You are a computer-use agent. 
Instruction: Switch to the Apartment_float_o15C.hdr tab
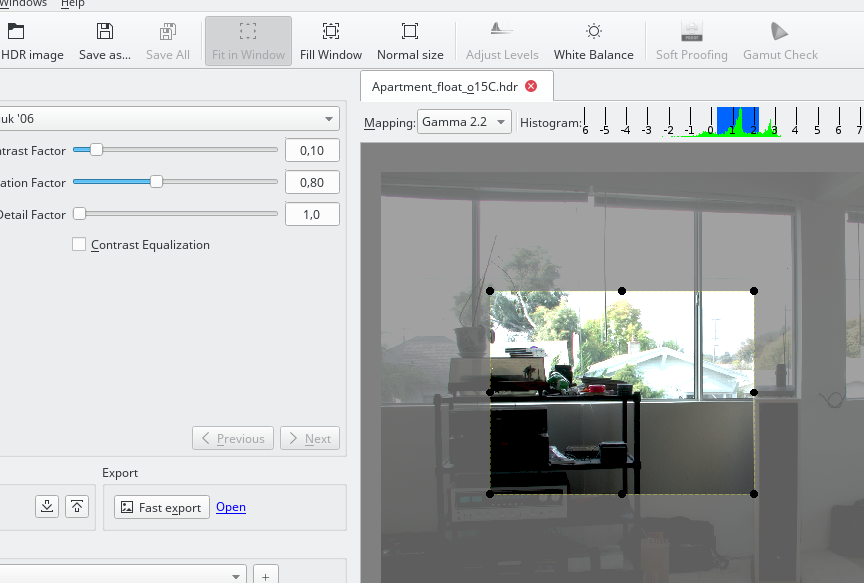pos(445,87)
